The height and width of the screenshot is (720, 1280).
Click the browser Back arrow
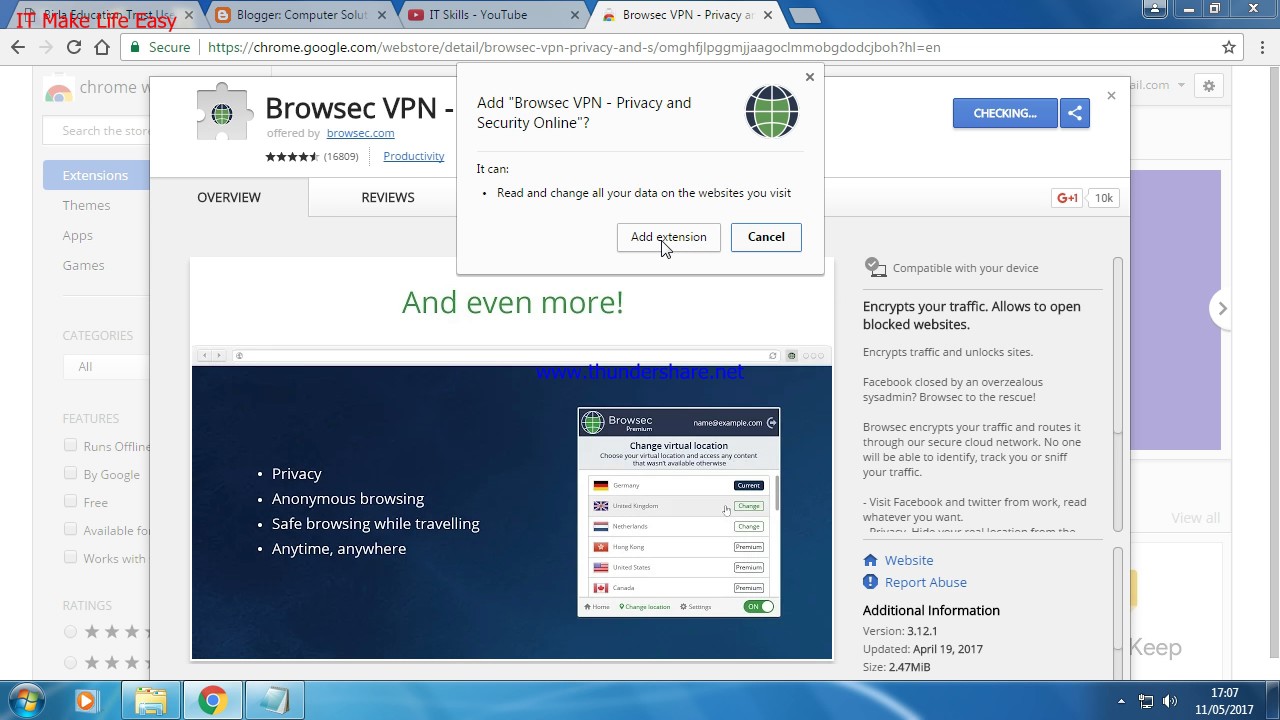pyautogui.click(x=18, y=47)
